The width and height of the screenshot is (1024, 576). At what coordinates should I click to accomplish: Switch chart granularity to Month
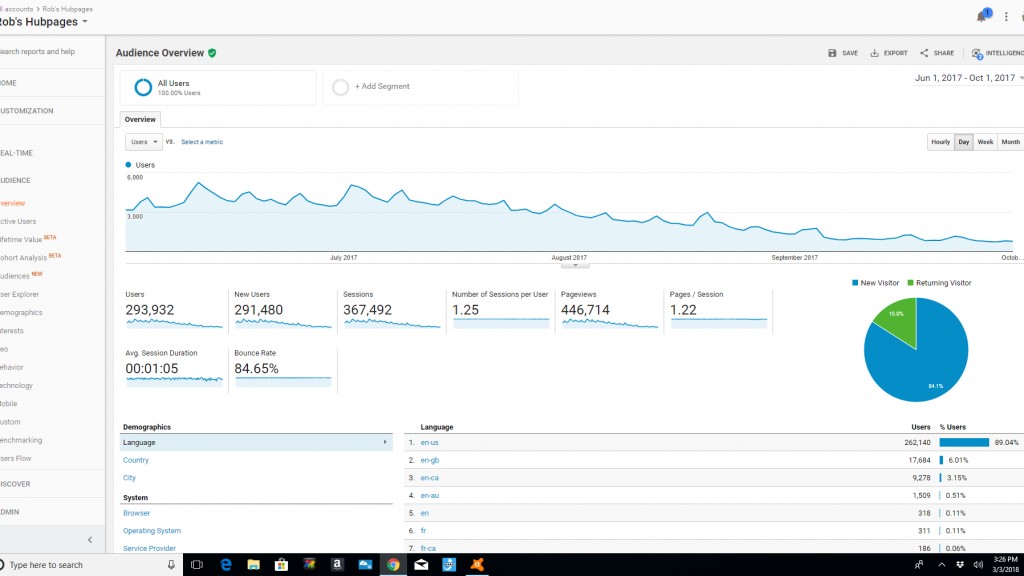[x=1010, y=142]
